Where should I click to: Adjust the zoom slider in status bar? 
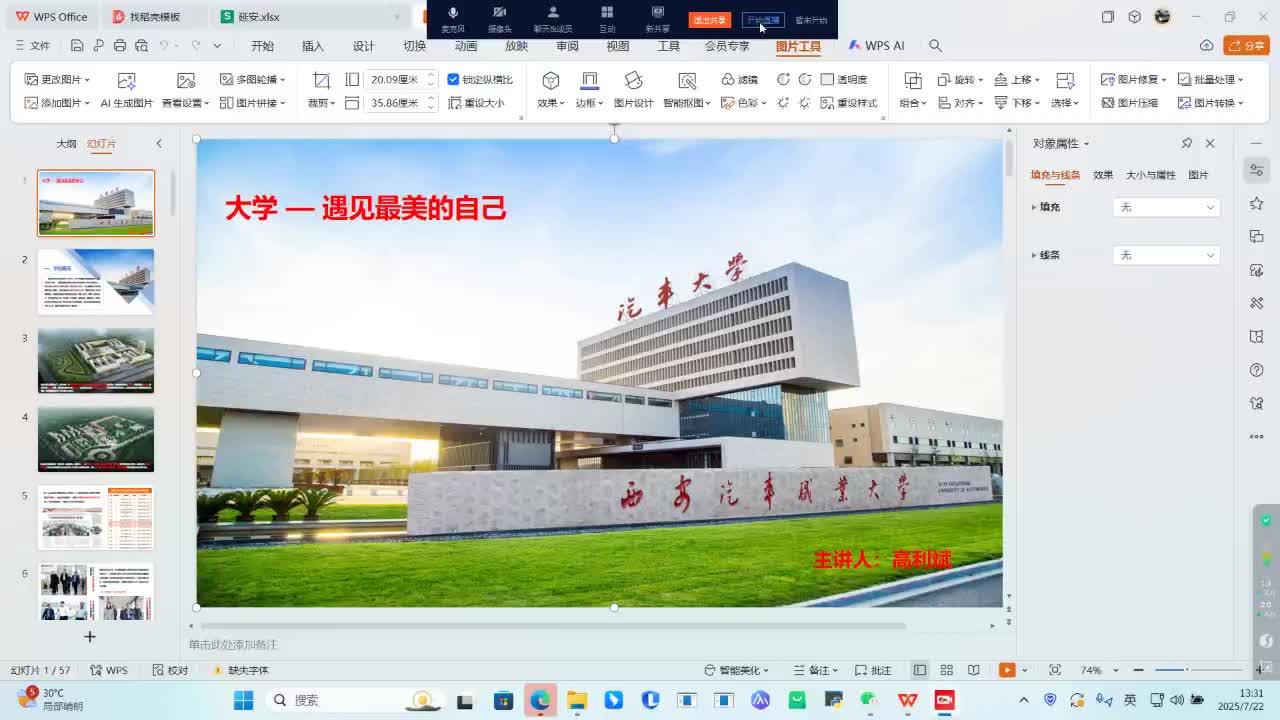pyautogui.click(x=1186, y=670)
